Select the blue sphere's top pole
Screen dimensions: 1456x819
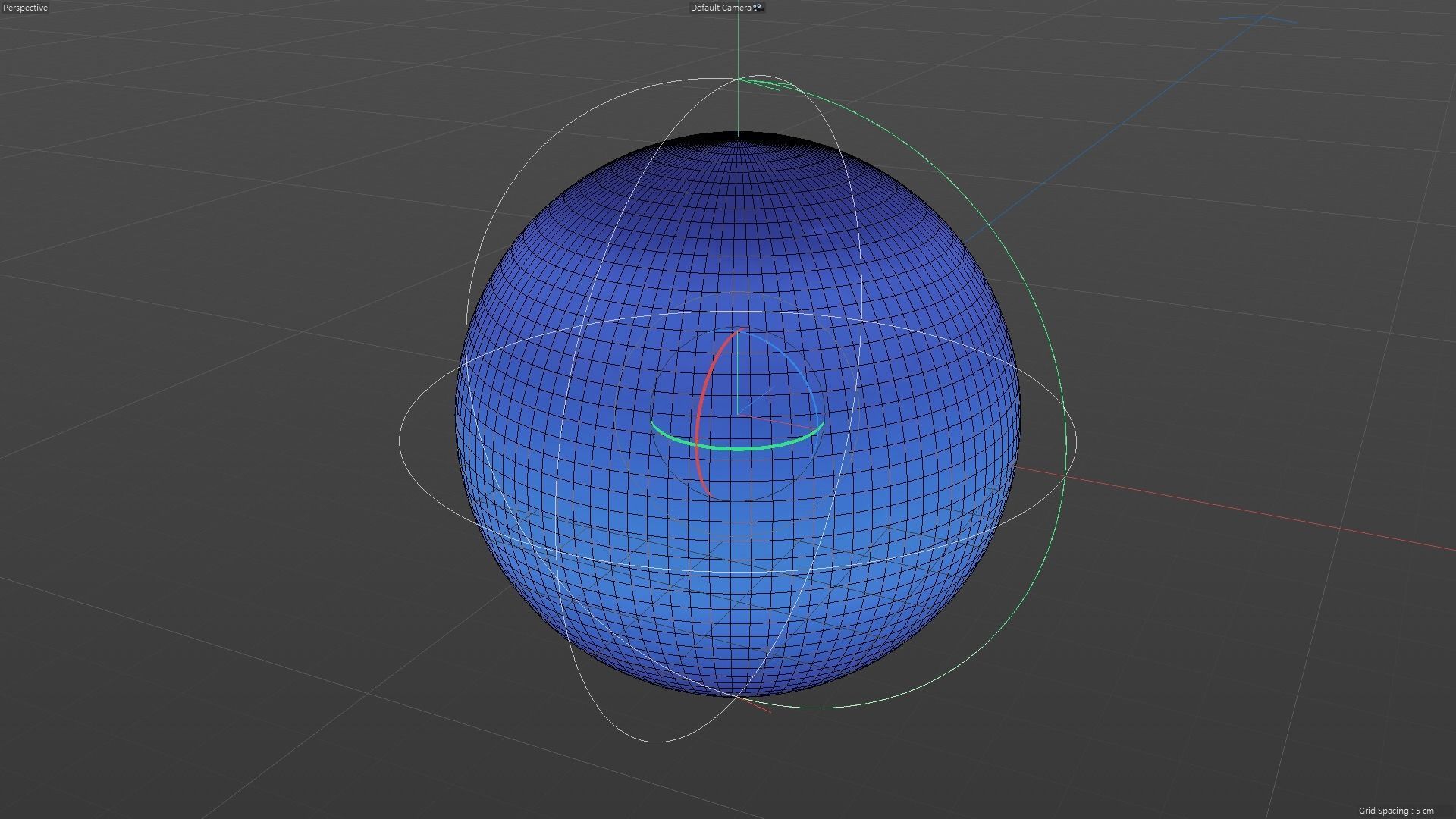pyautogui.click(x=738, y=135)
